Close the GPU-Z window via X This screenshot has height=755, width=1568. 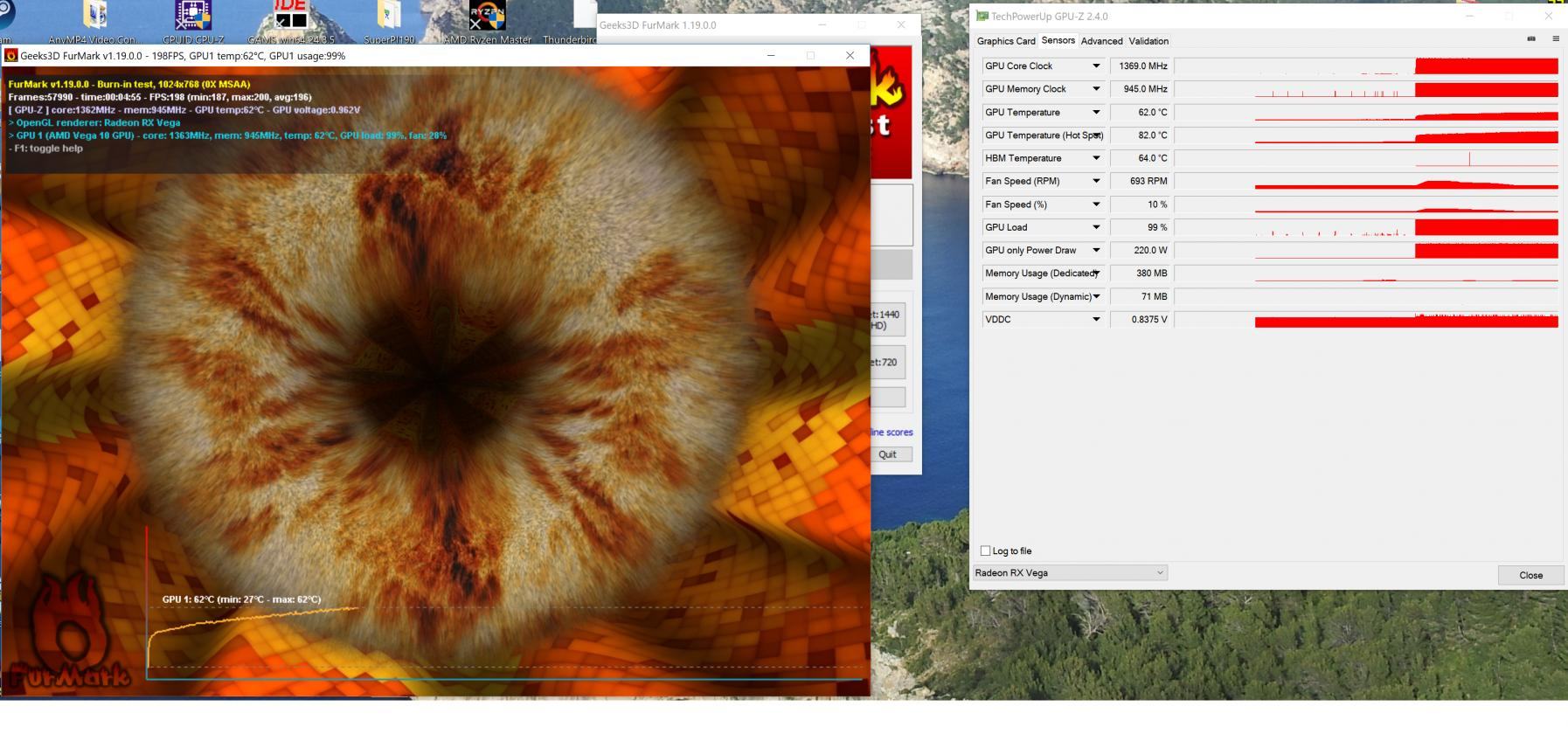pos(1549,16)
